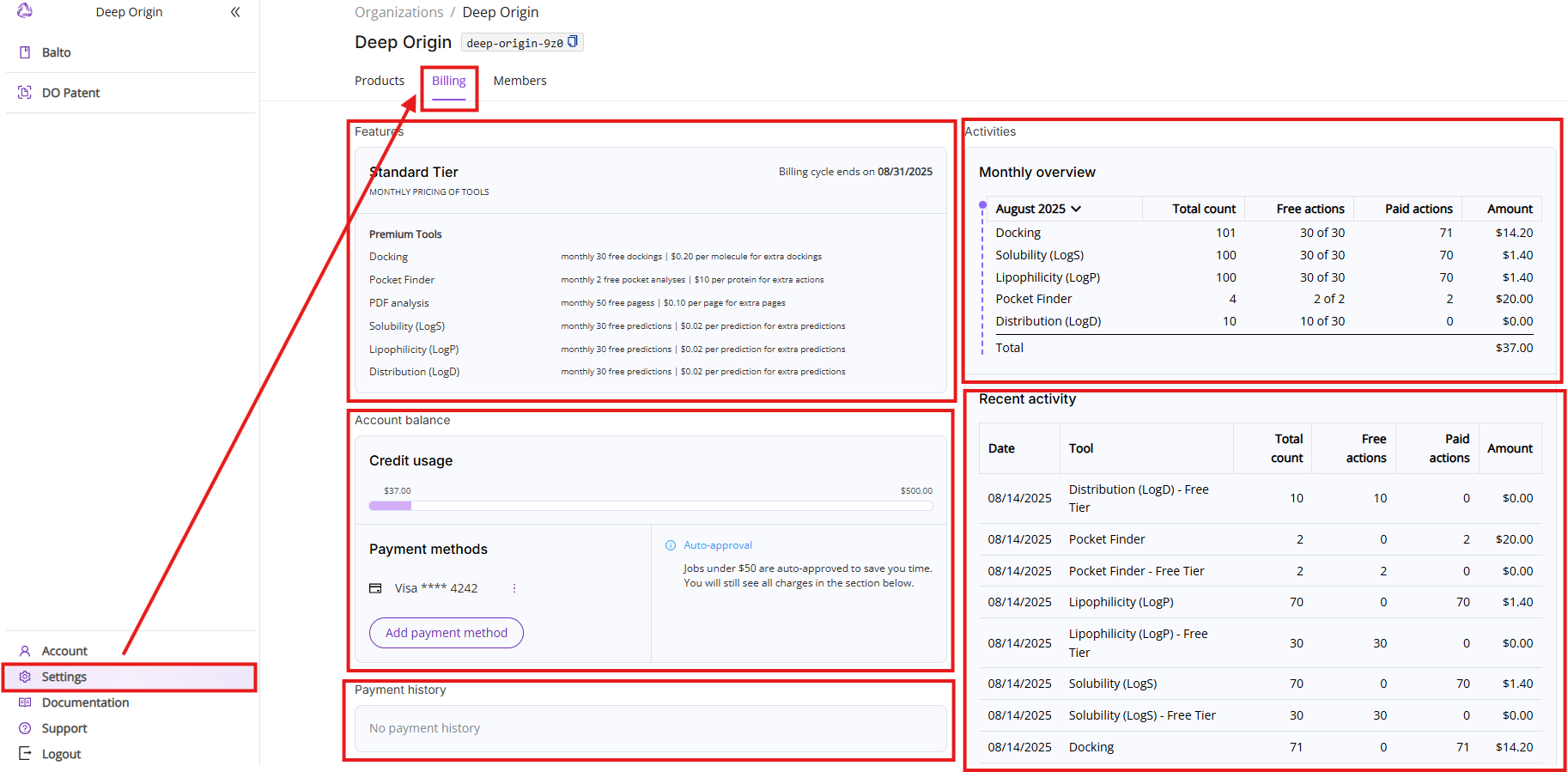
Task: Click the Logout icon in sidebar
Action: 25,753
